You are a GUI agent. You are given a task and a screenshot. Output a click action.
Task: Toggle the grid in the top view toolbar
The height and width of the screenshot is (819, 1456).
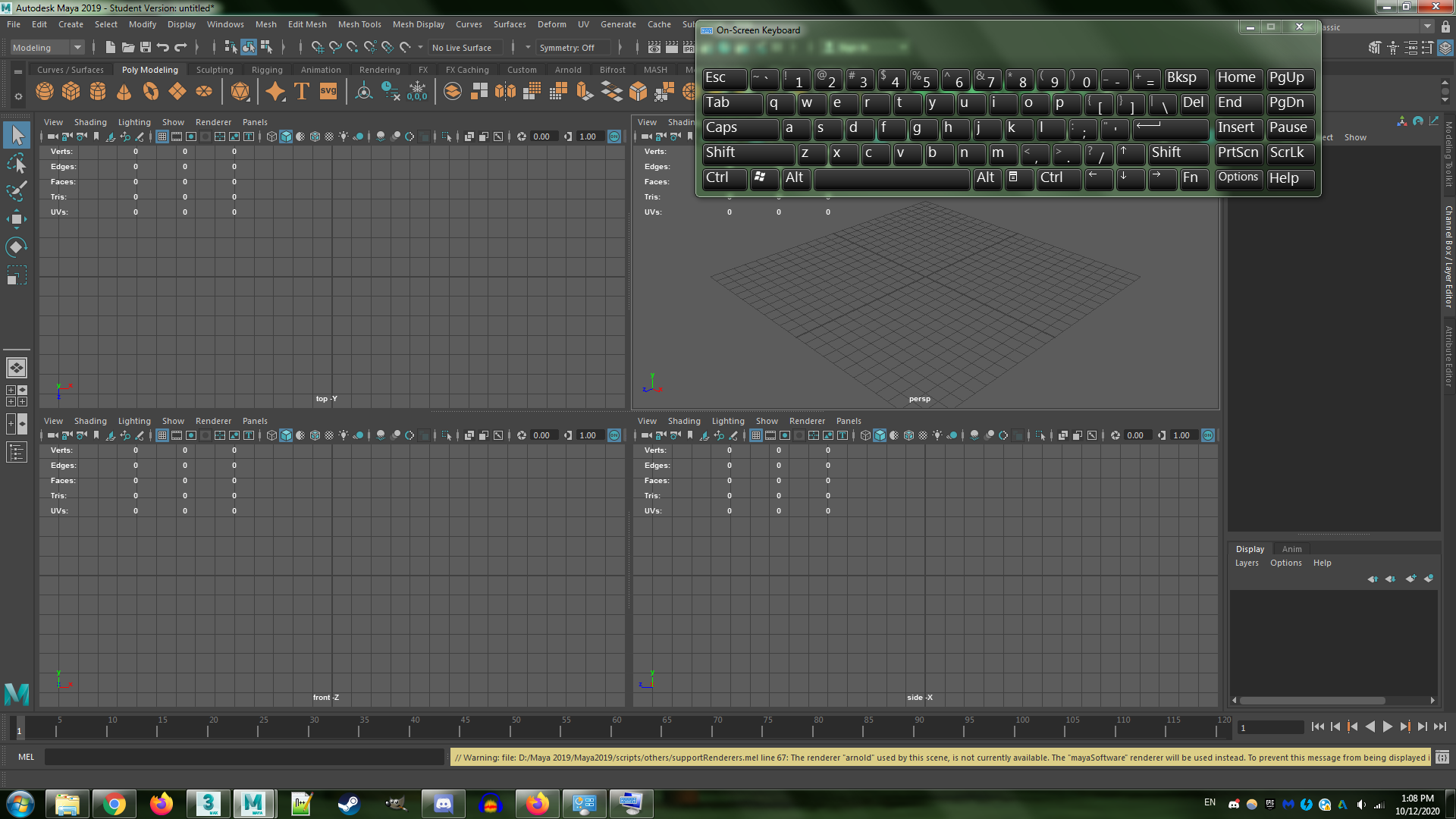click(x=162, y=136)
